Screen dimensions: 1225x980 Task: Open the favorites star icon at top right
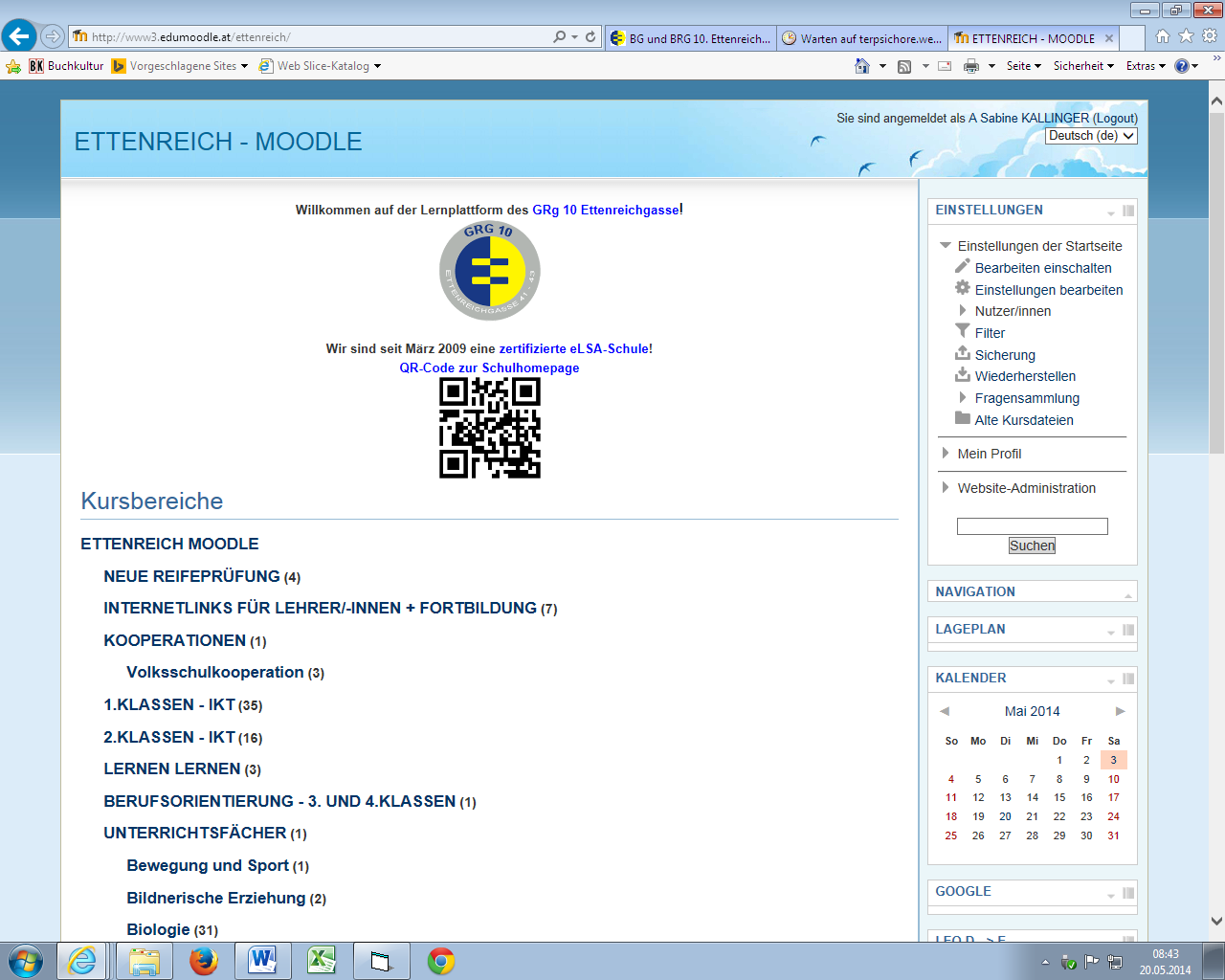coord(1186,36)
